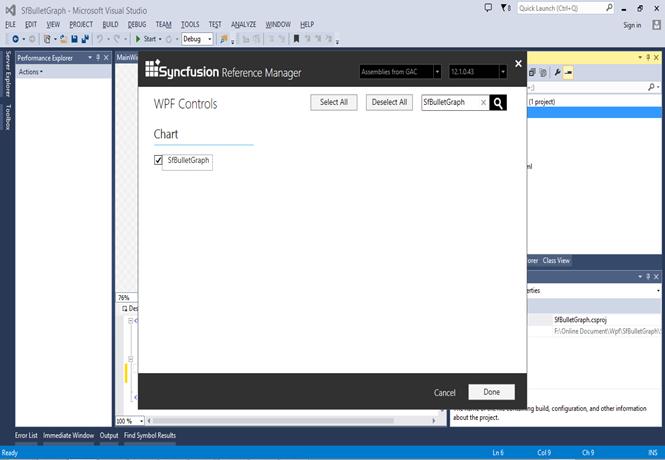This screenshot has height=460, width=665.
Task: Open the Server Explorer side tab
Action: [8, 74]
